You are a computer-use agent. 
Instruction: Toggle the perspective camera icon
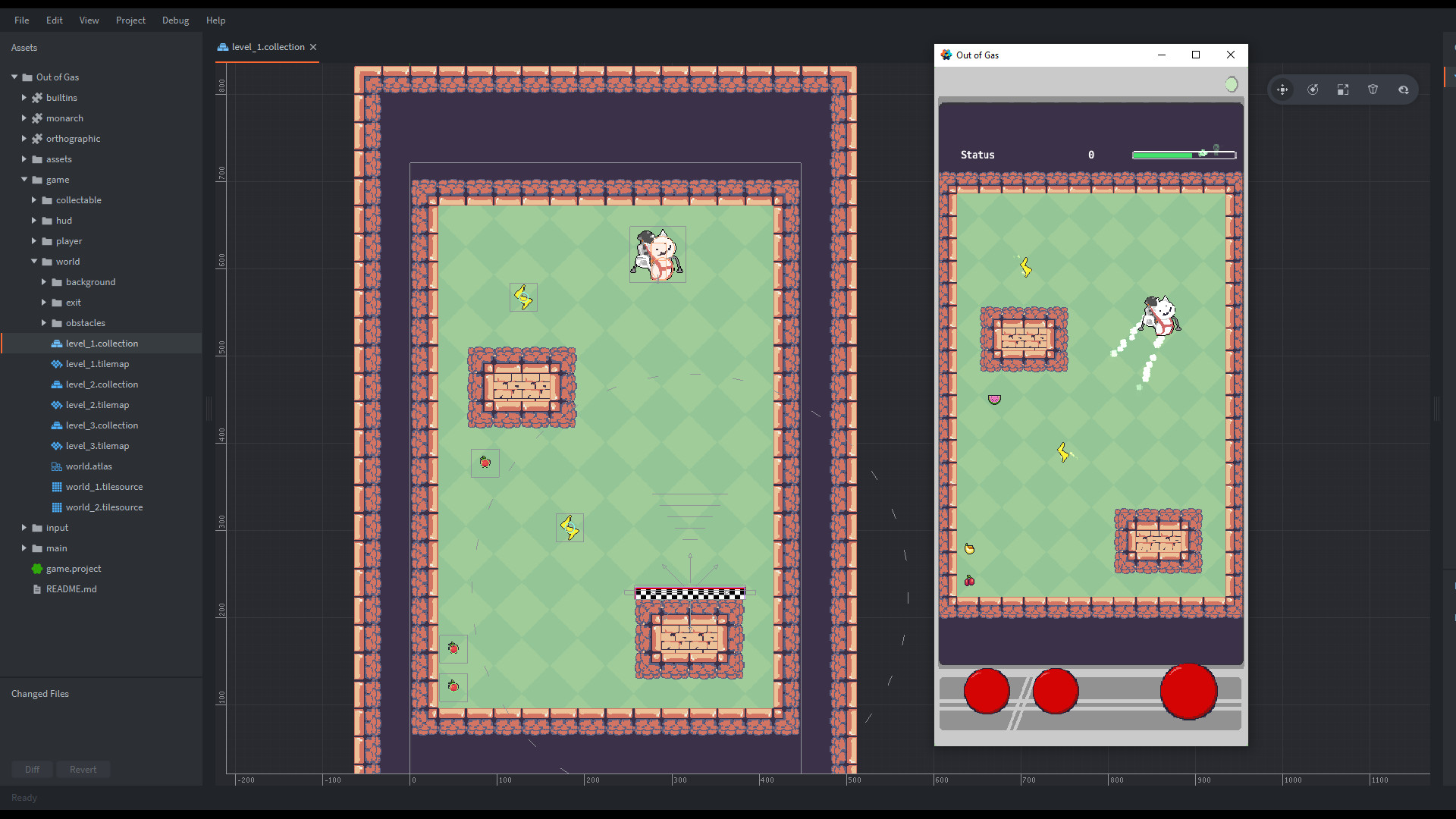pyautogui.click(x=1373, y=89)
